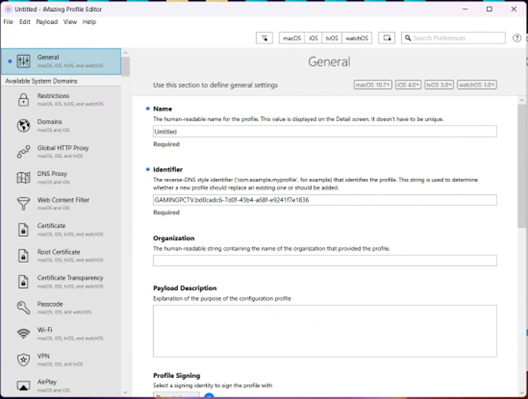The height and width of the screenshot is (399, 528).
Task: Select the AirPlay screen icon
Action: coord(24,386)
